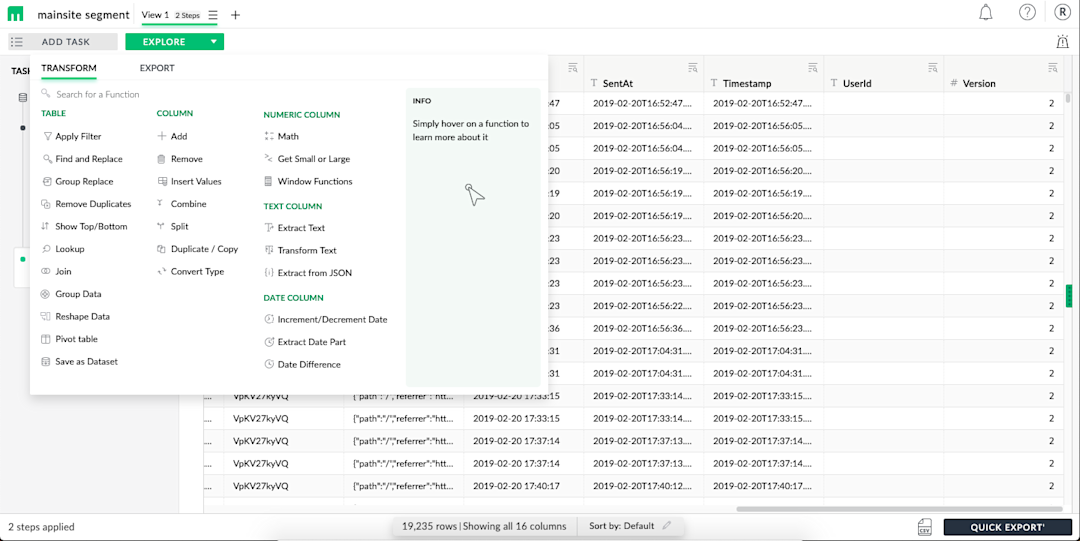Image resolution: width=1080 pixels, height=541 pixels.
Task: Expand the EXPLORE dropdown arrow
Action: pos(214,42)
